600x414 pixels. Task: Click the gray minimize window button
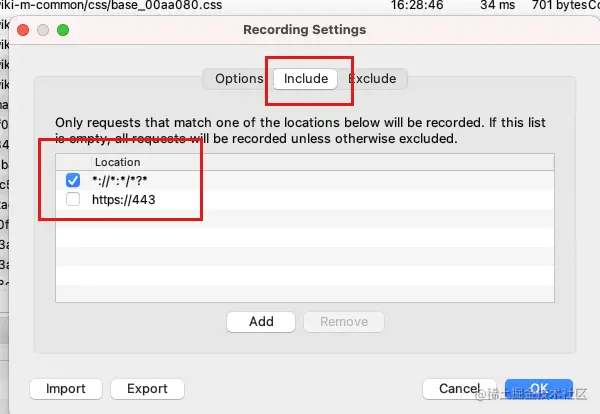pyautogui.click(x=43, y=30)
